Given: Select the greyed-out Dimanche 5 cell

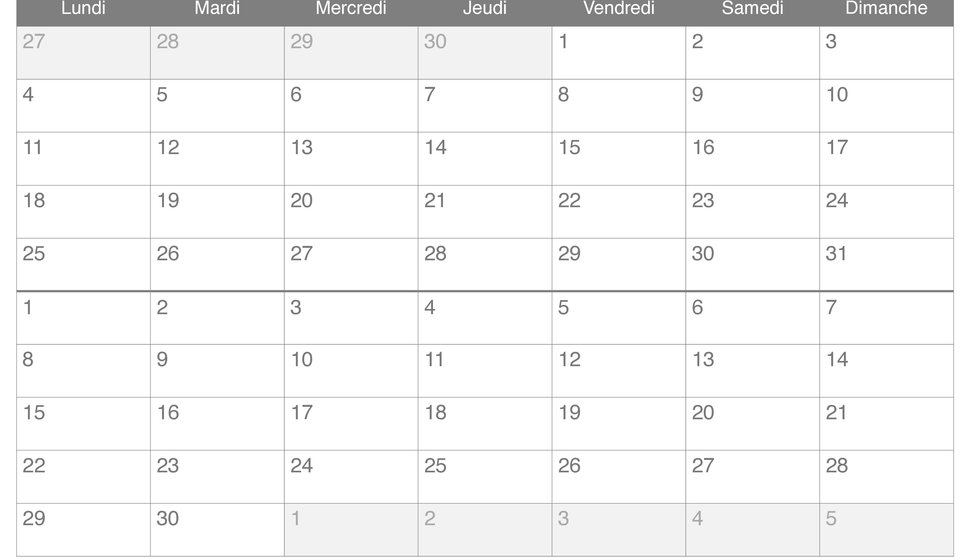Looking at the screenshot, I should pos(886,530).
